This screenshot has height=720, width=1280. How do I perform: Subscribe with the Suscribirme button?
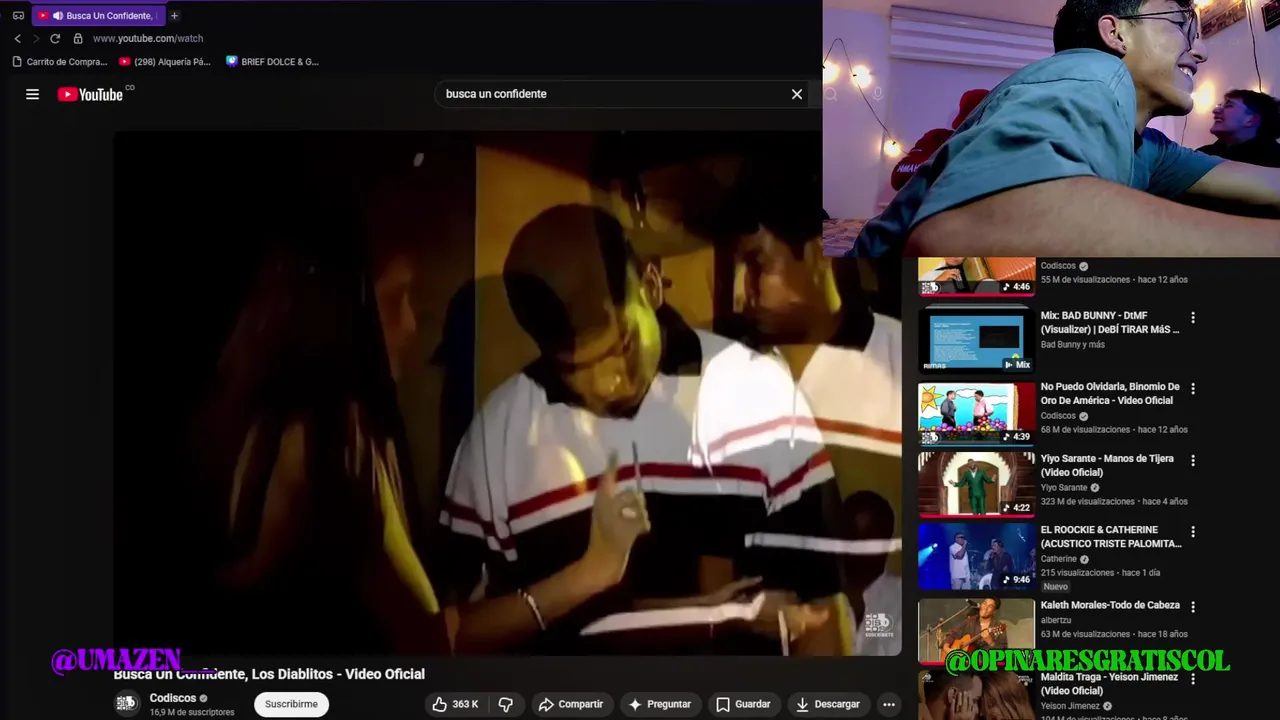click(x=291, y=704)
